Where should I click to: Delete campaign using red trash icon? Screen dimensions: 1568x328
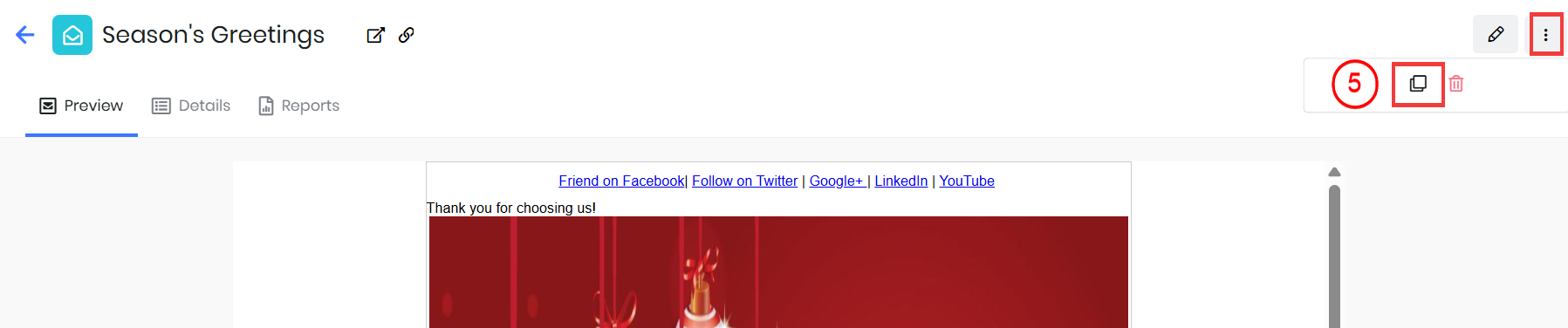1456,84
